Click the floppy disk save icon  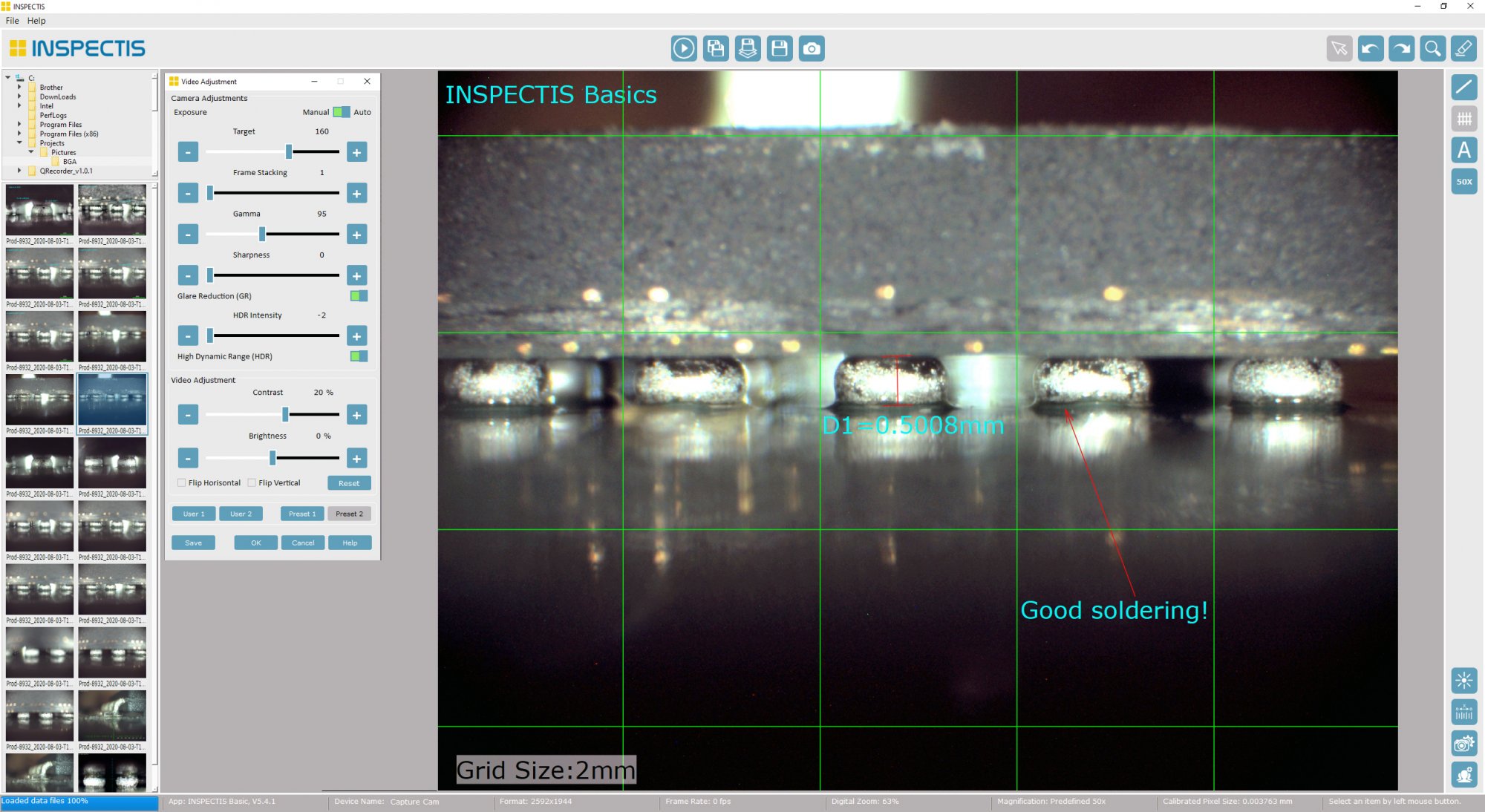pyautogui.click(x=780, y=49)
